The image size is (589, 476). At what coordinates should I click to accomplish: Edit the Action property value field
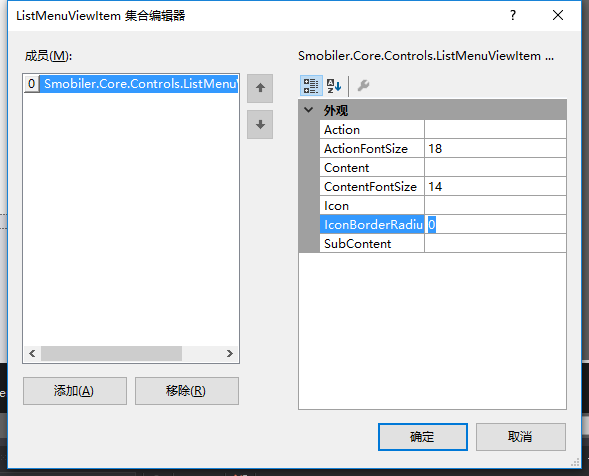[x=495, y=130]
